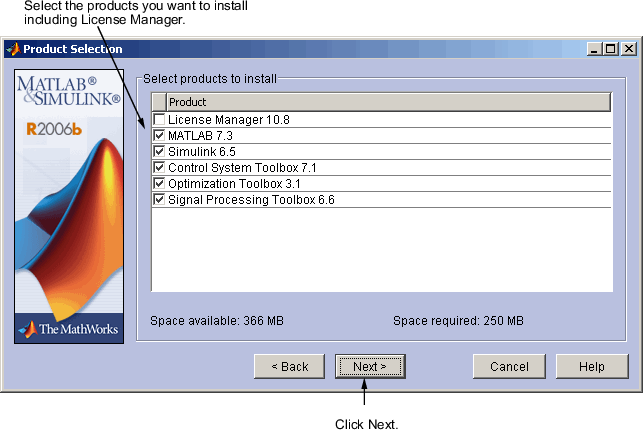The image size is (643, 430).
Task: Uncheck Optimization Toolbox 3.1 checkbox
Action: tap(159, 183)
